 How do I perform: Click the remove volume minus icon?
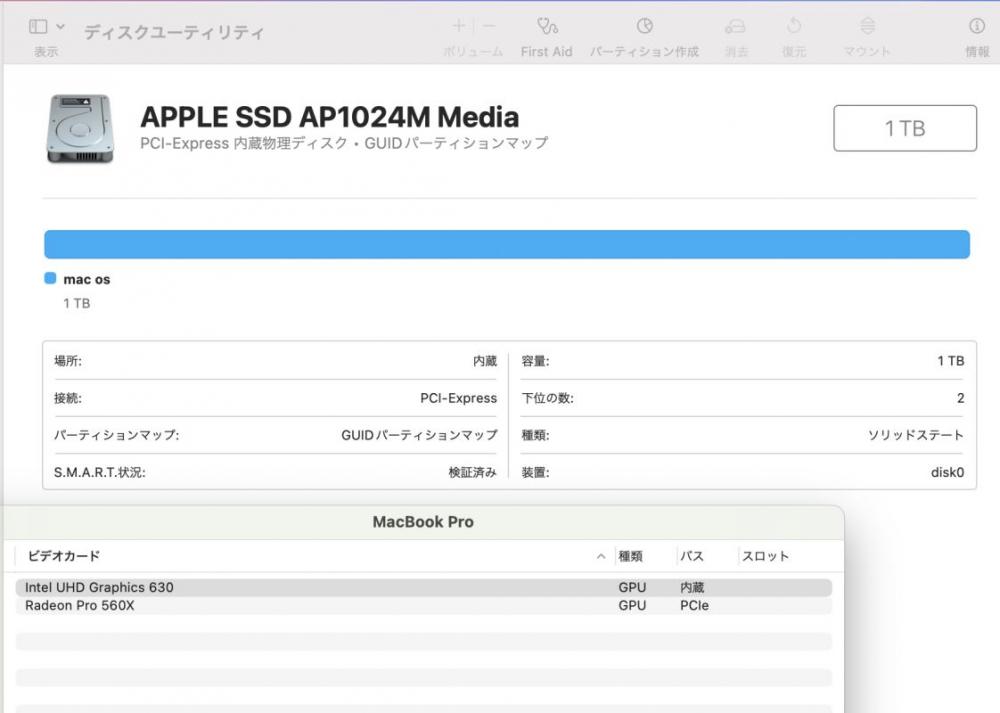[x=489, y=26]
